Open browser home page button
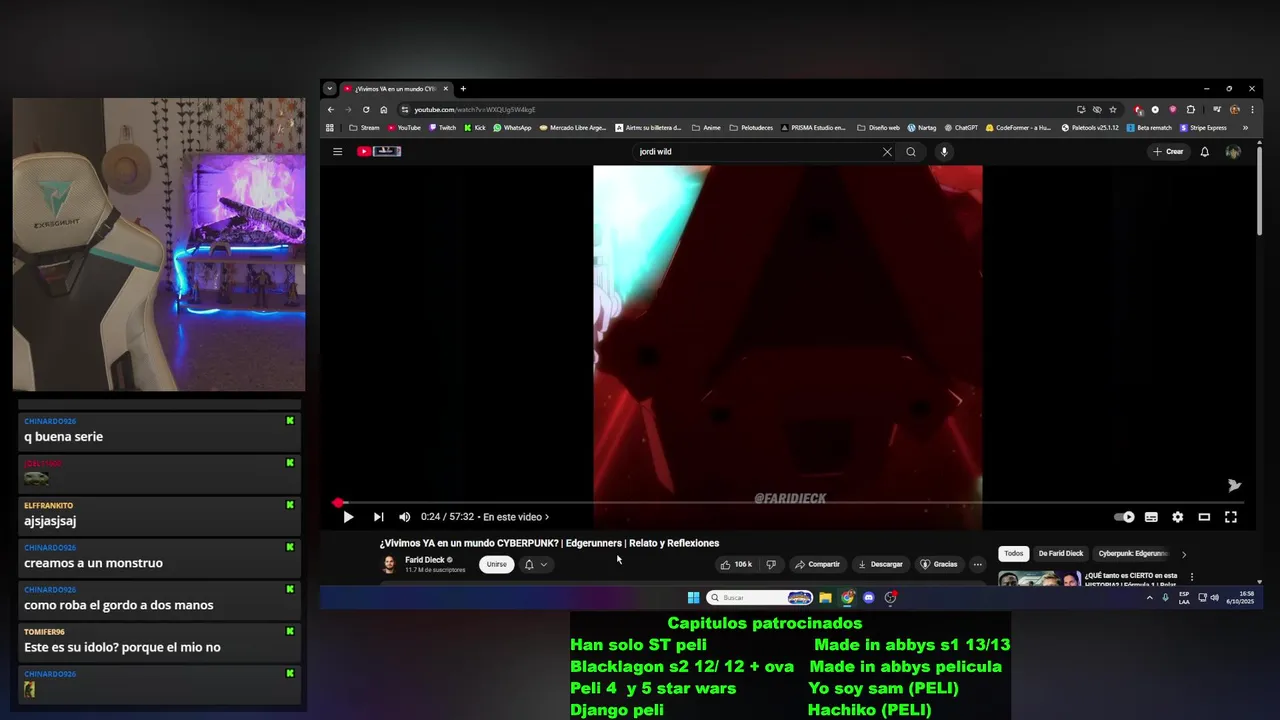Image resolution: width=1280 pixels, height=720 pixels. click(383, 110)
